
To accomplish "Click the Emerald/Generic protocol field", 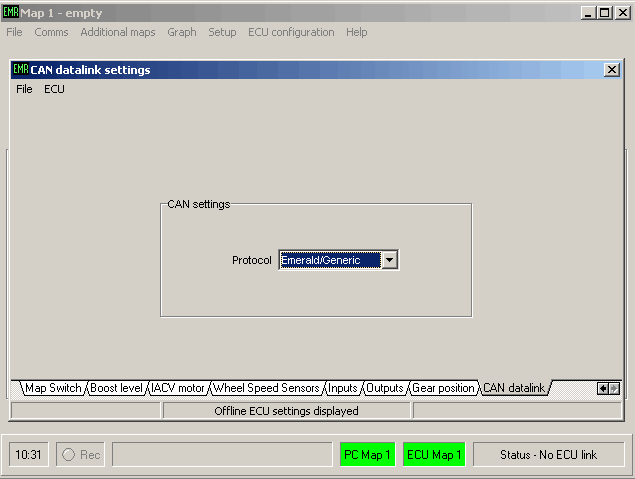I will (329, 260).
